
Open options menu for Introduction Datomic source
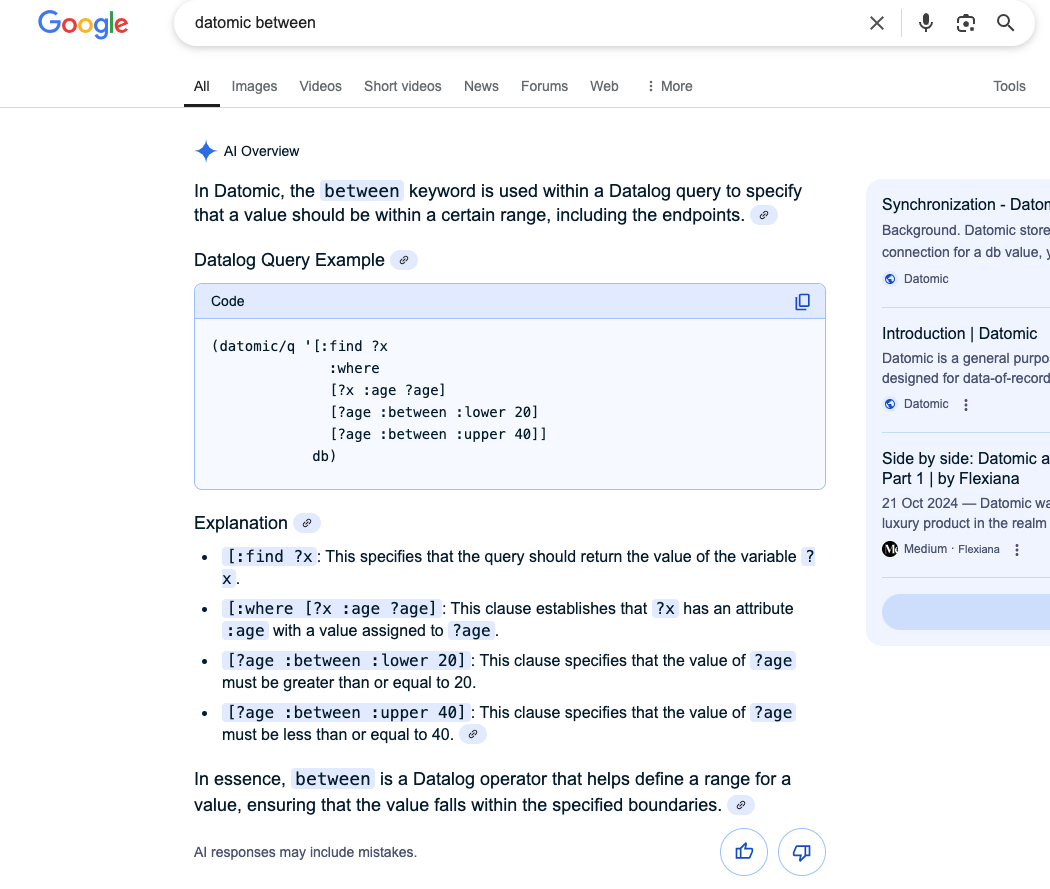(966, 404)
